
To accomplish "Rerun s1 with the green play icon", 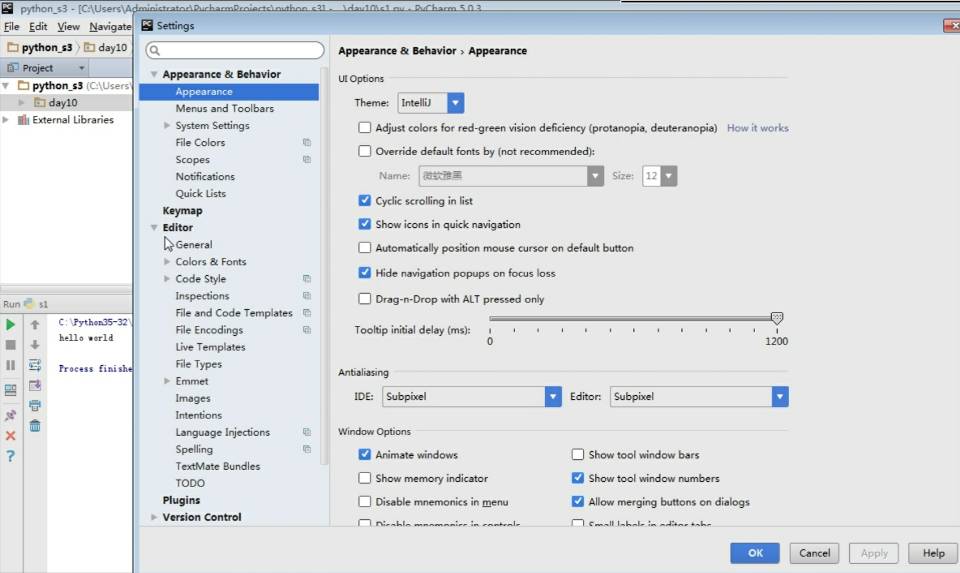I will coord(10,324).
